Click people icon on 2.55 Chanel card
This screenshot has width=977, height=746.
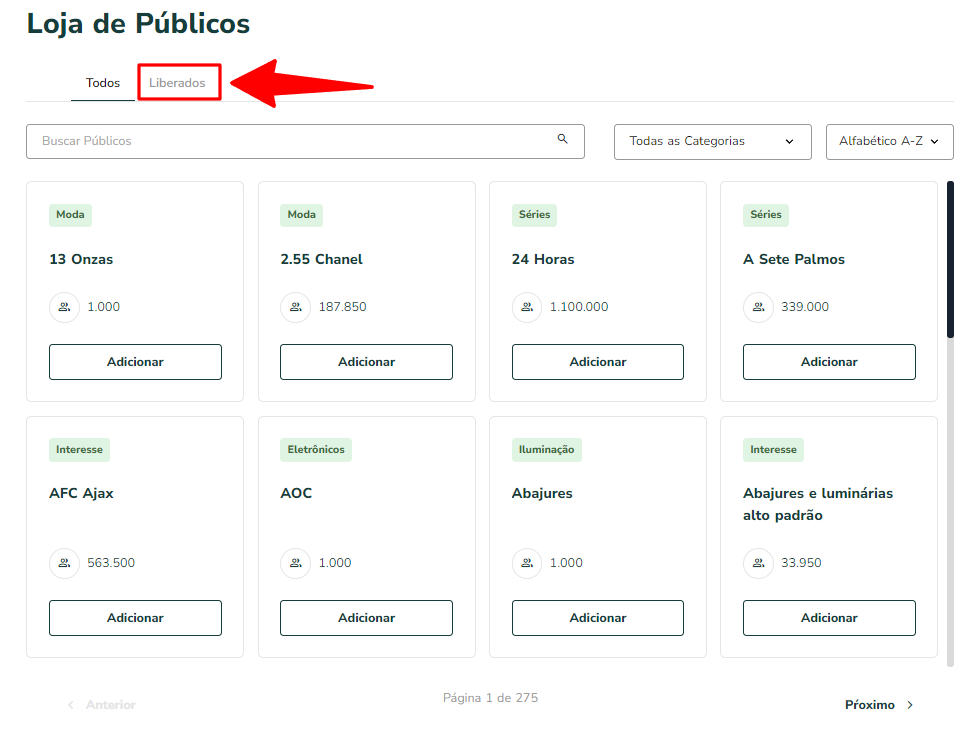[295, 307]
